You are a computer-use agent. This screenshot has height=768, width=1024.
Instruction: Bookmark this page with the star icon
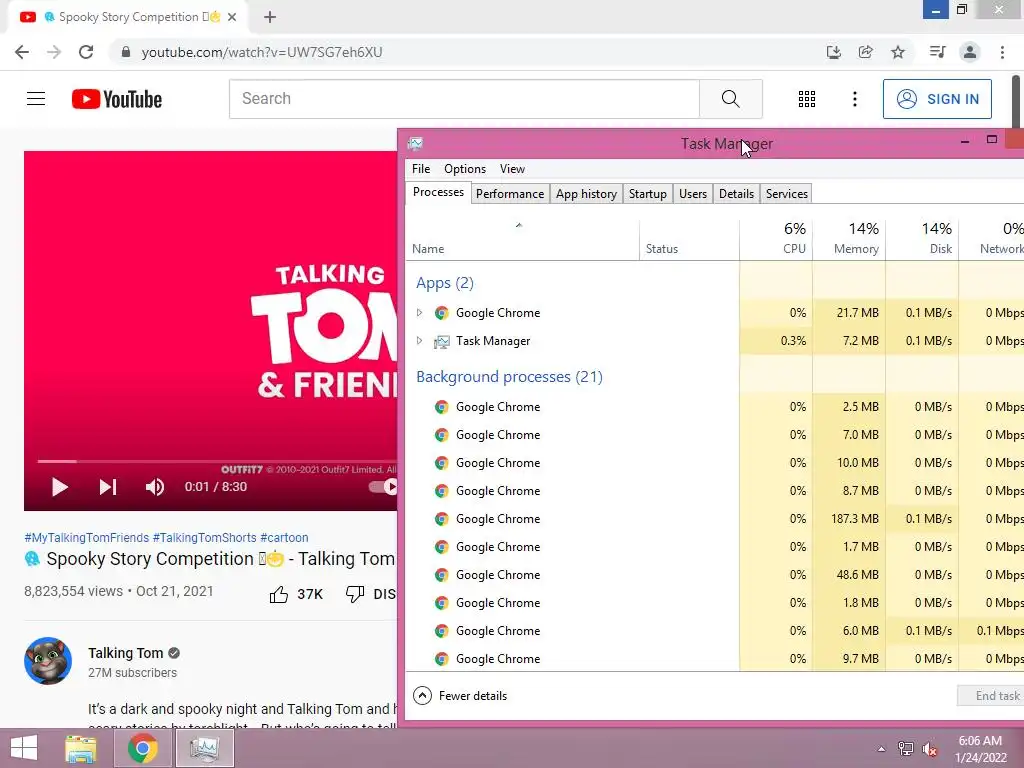(x=898, y=52)
